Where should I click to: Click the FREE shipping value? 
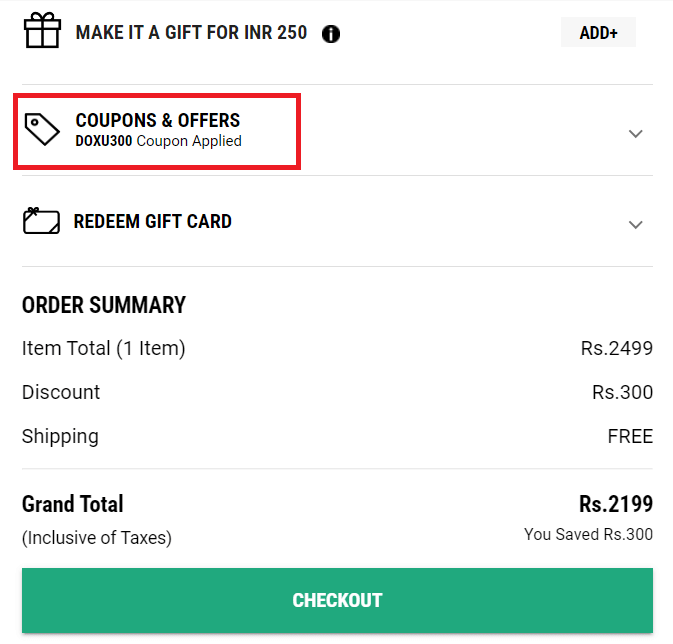pos(630,436)
